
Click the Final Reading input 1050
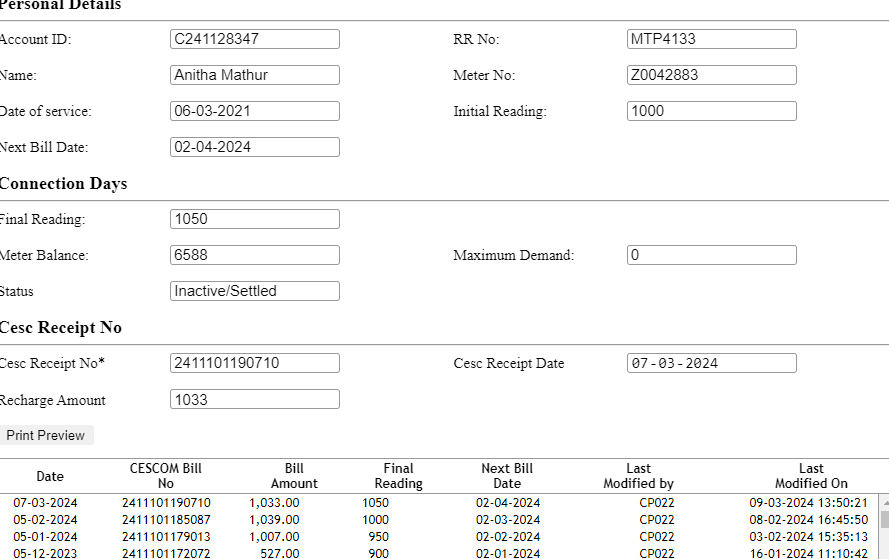click(x=255, y=219)
